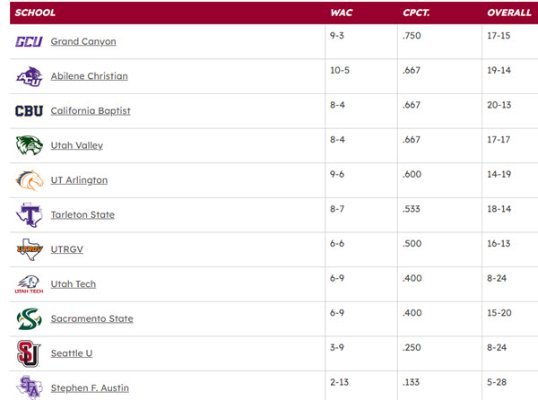Click the Sacramento State S logo
This screenshot has height=400, width=538.
(x=29, y=319)
